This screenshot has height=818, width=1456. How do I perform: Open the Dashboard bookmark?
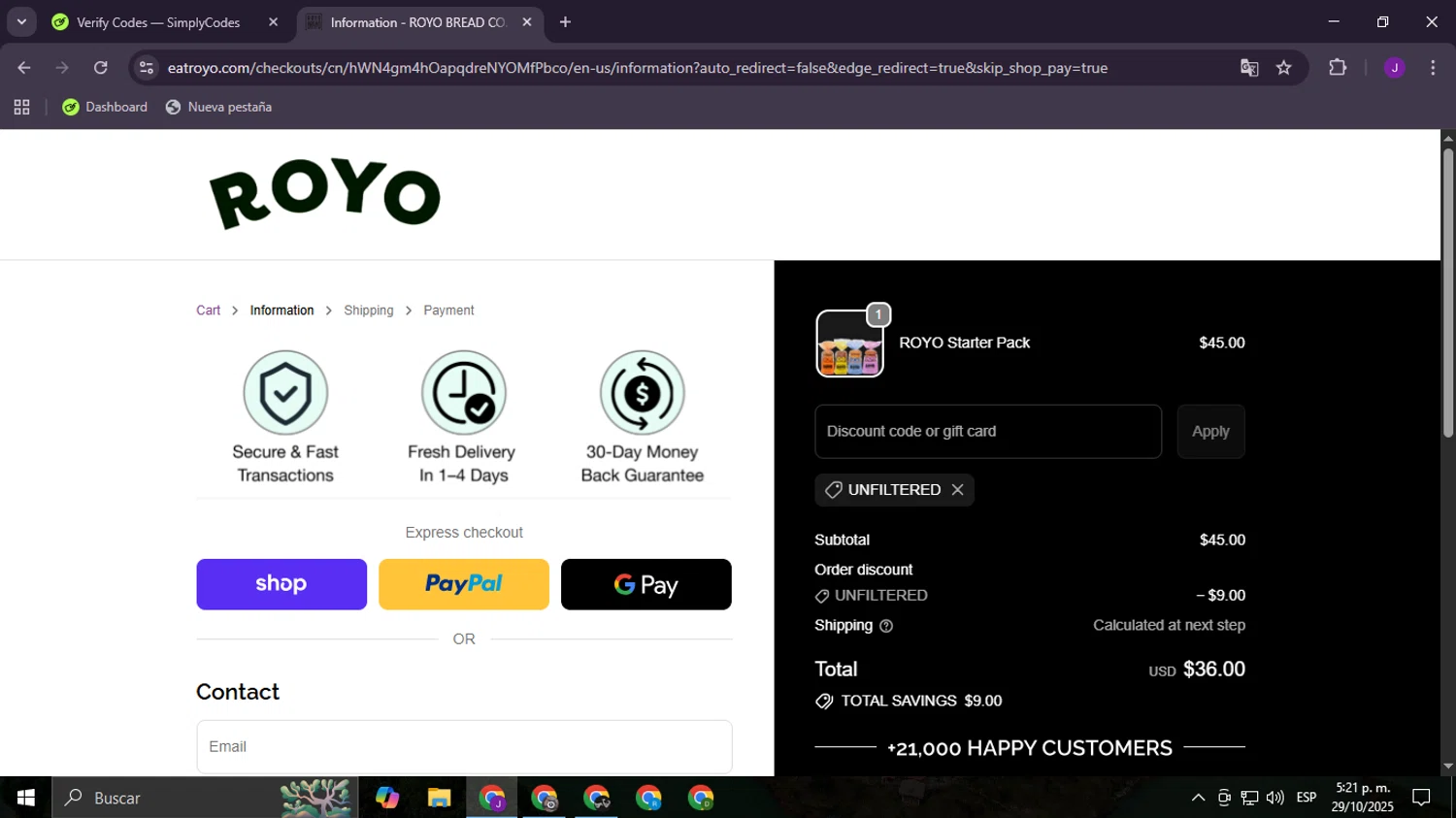[x=105, y=107]
